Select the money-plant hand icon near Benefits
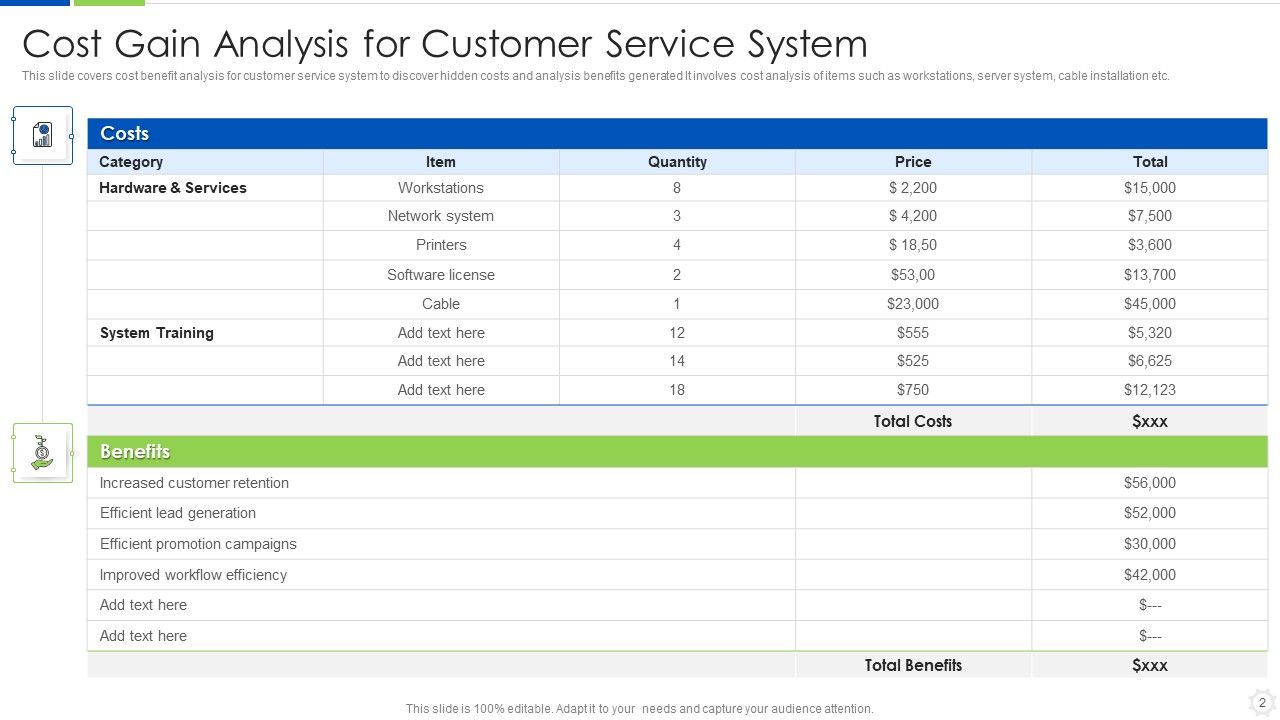The width and height of the screenshot is (1280, 720). (x=42, y=452)
